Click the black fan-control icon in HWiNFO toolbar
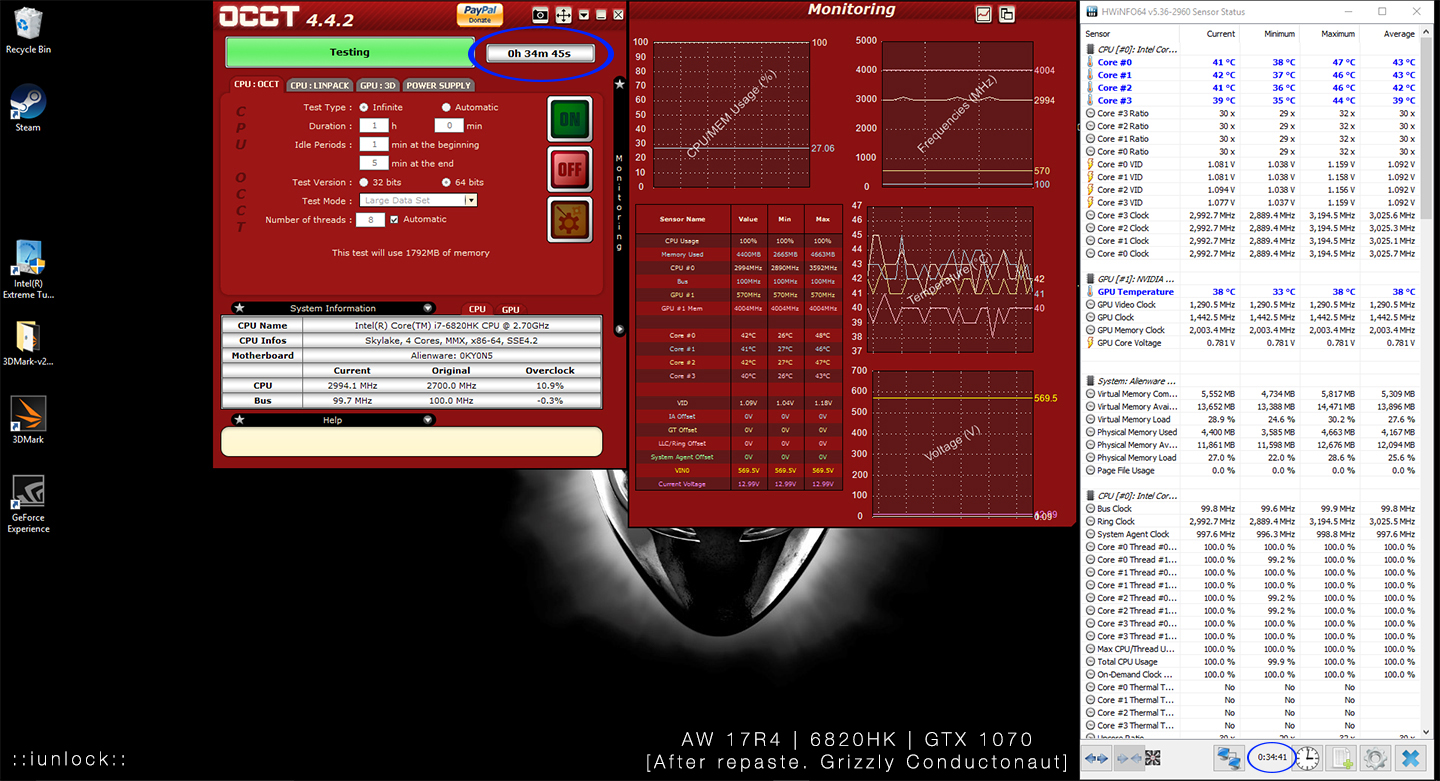Viewport: 1440px width, 781px height. click(x=1152, y=758)
